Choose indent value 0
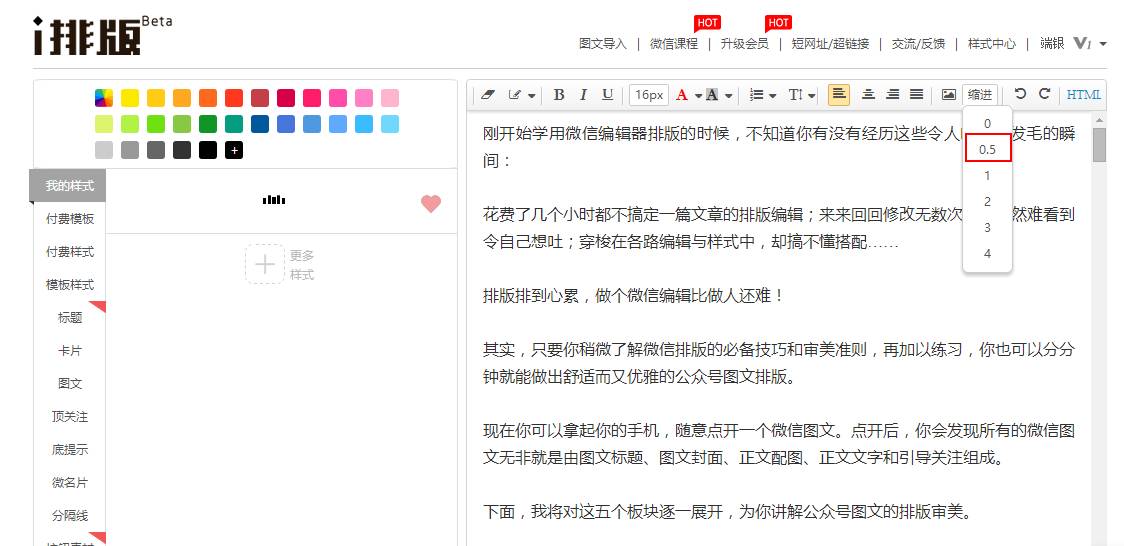 tap(987, 123)
